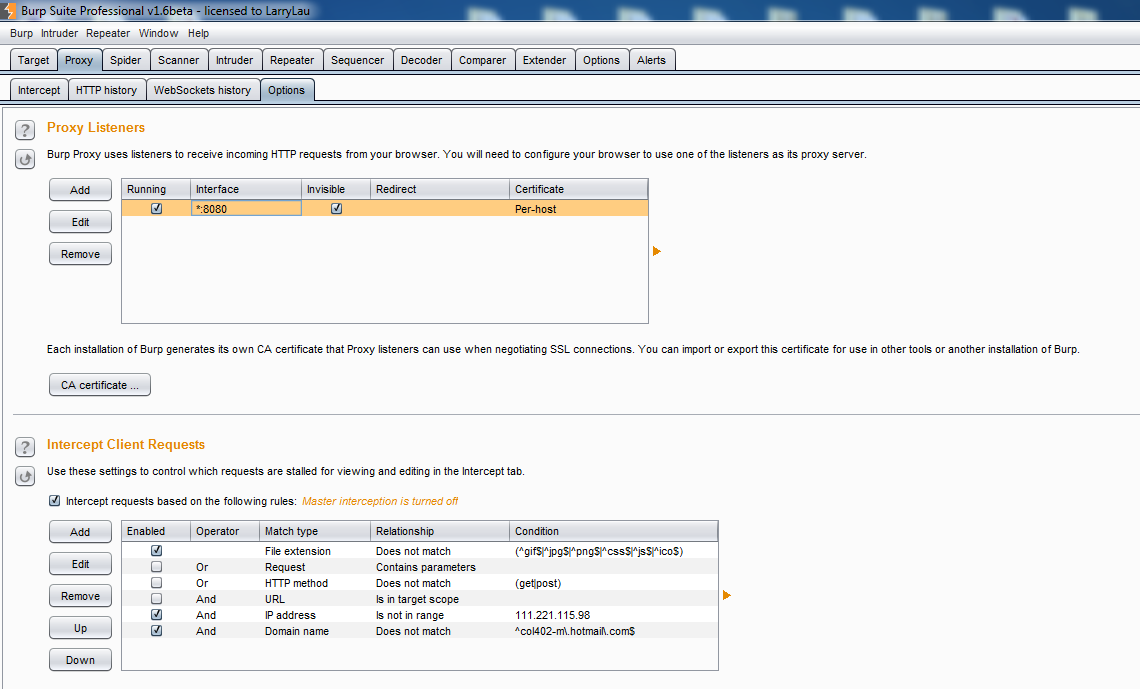The image size is (1140, 689).
Task: Disable the Domain name rule checkbox
Action: [x=156, y=631]
